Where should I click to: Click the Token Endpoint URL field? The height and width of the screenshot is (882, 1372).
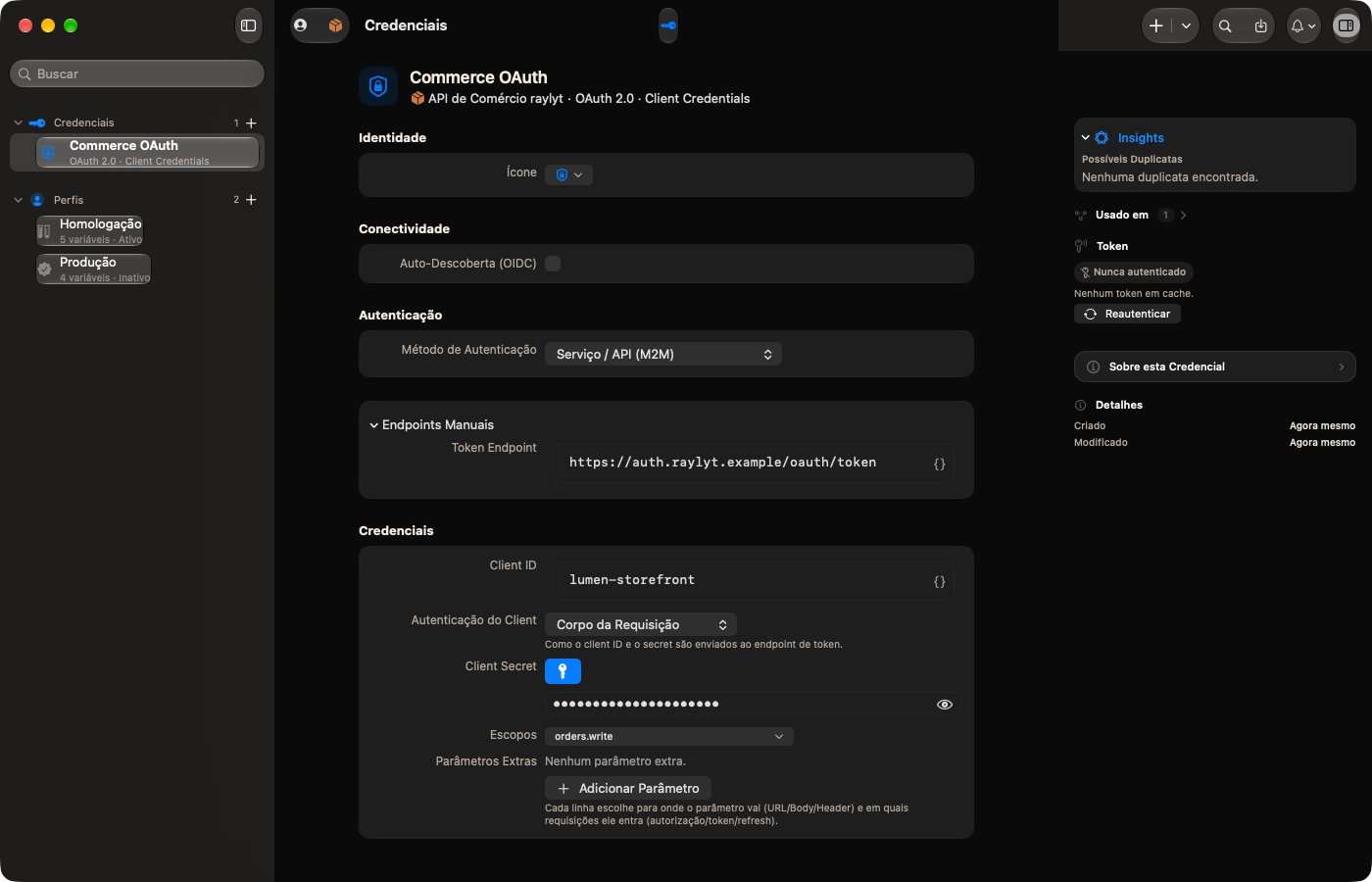tap(755, 464)
